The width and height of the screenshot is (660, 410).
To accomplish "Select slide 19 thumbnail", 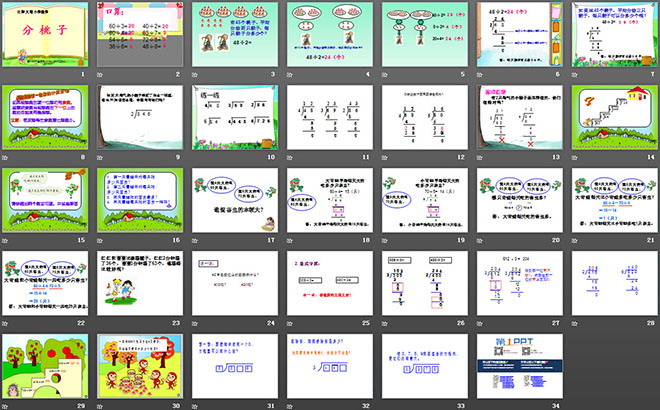I will click(x=425, y=200).
